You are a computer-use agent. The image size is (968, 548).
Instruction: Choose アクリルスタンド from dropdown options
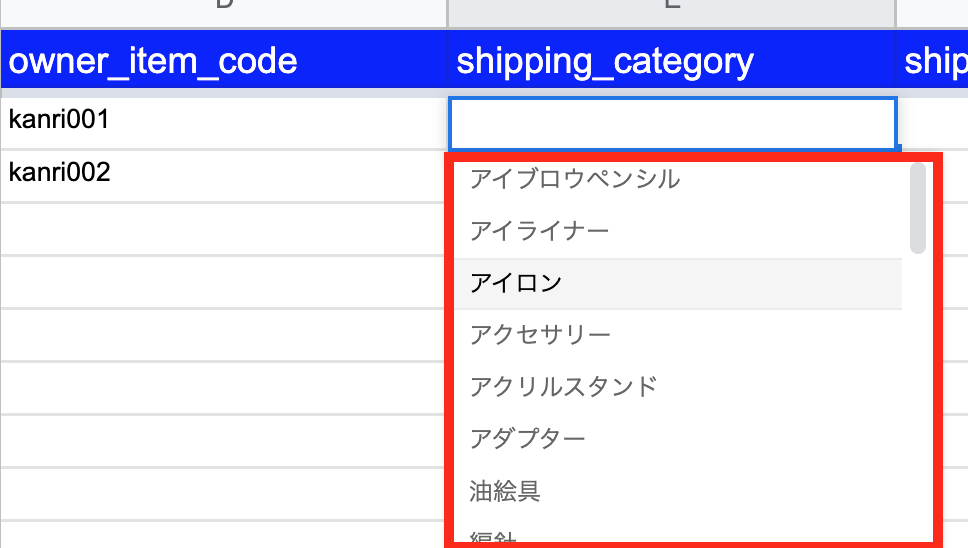[564, 387]
